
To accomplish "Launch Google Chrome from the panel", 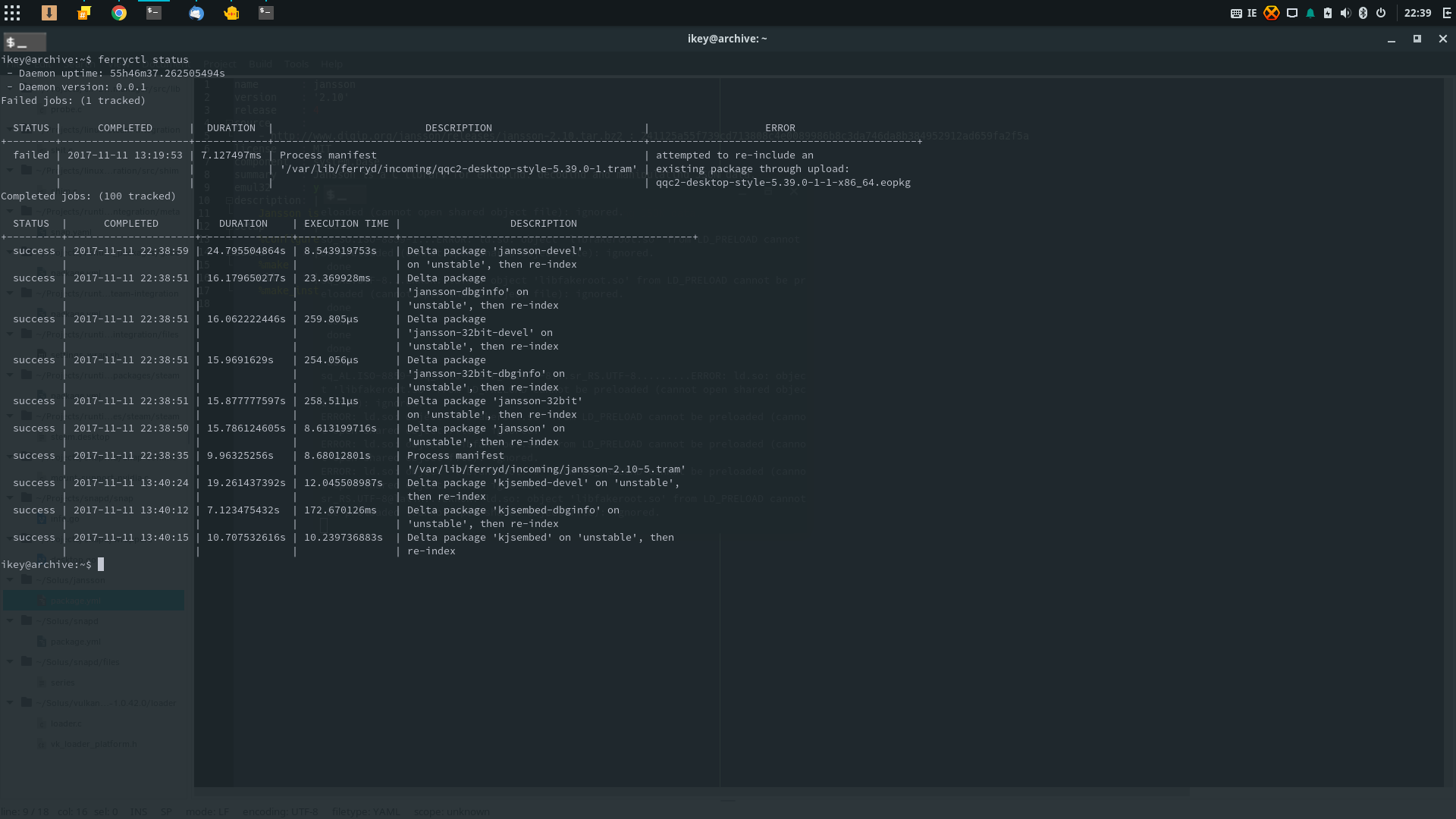I will point(119,13).
